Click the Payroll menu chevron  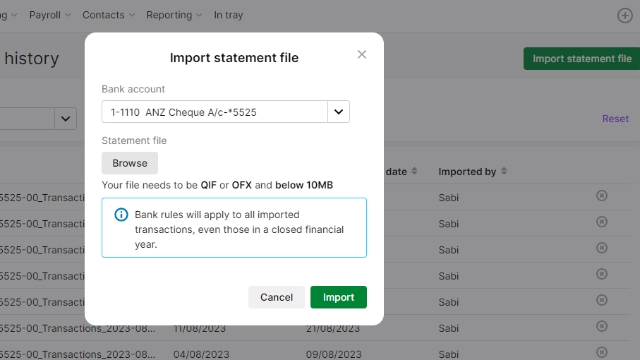(68, 15)
